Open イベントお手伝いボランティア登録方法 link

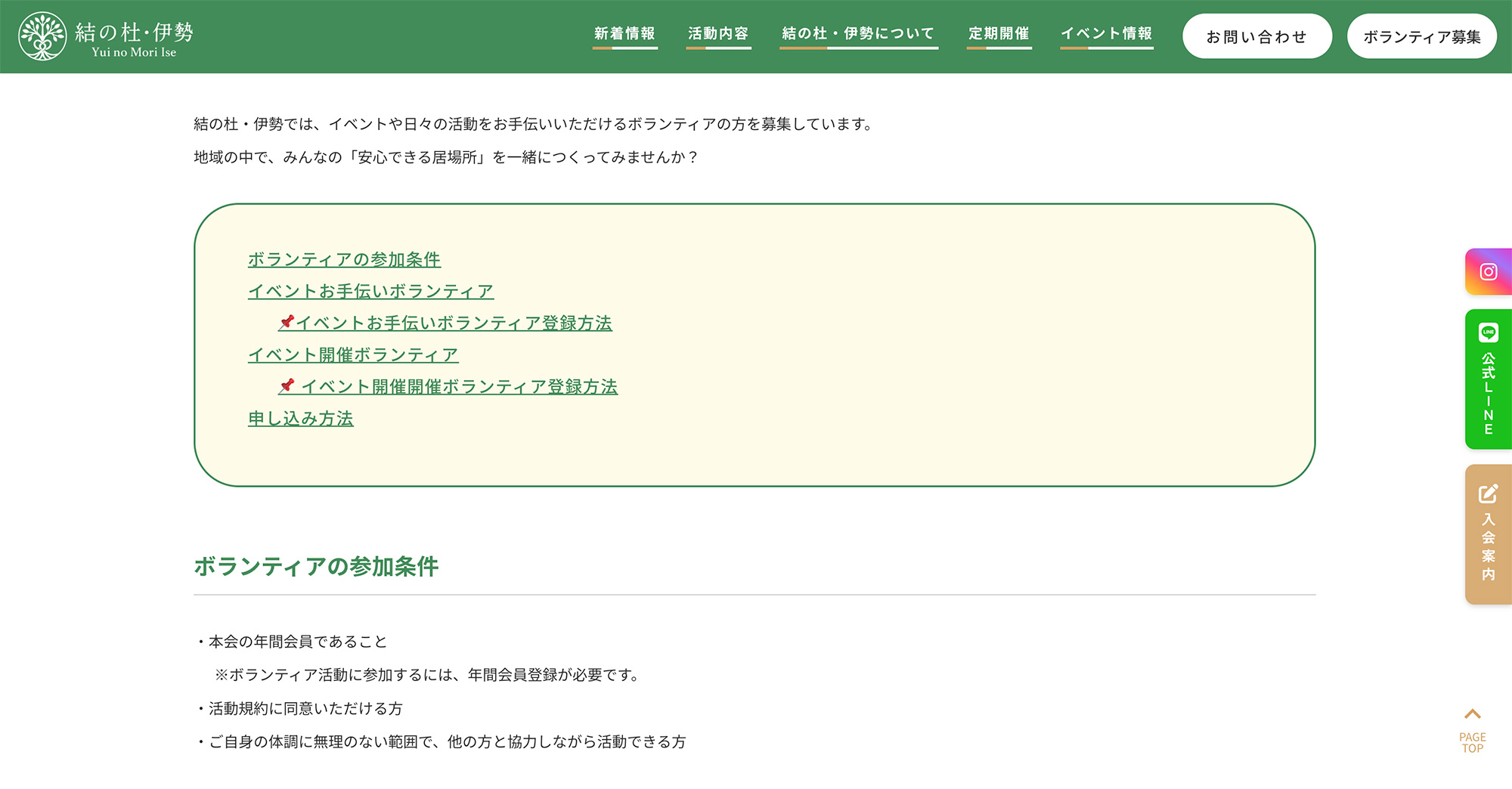tap(454, 323)
